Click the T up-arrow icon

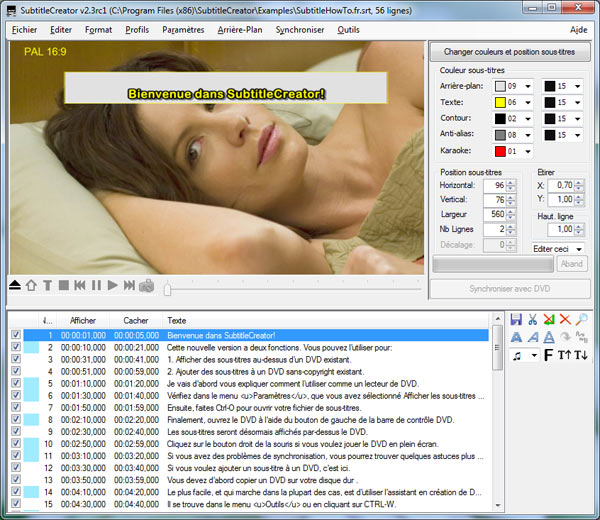click(x=564, y=355)
